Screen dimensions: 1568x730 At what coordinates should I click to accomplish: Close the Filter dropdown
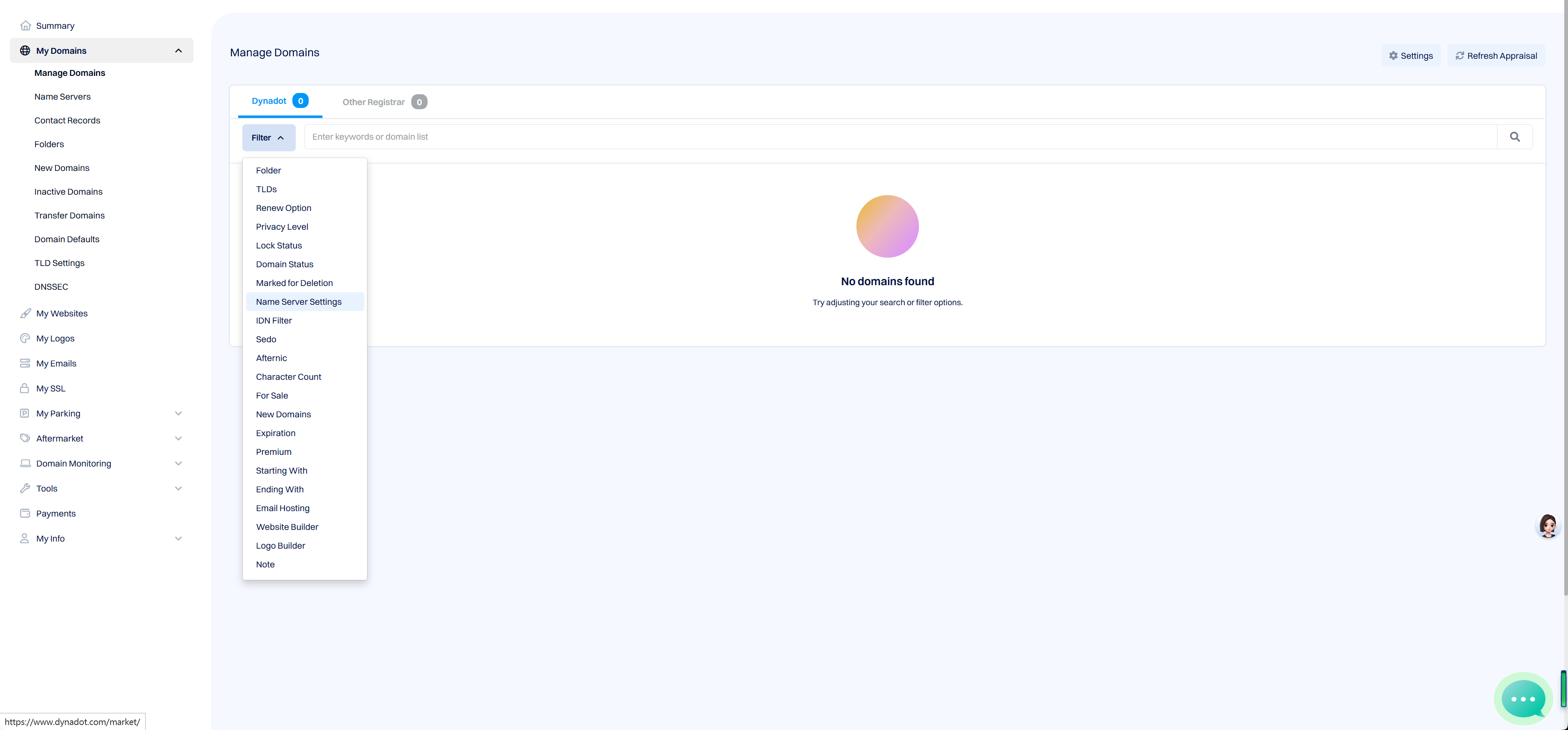(269, 138)
